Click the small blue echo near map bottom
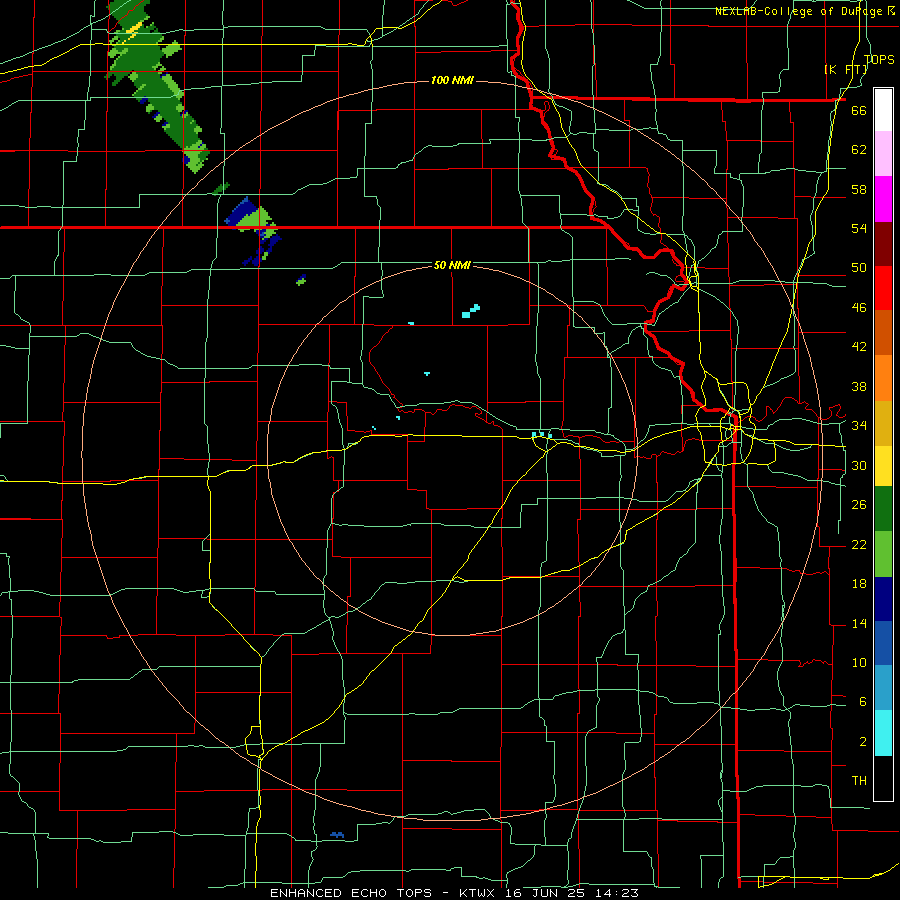The image size is (900, 900). 337,835
